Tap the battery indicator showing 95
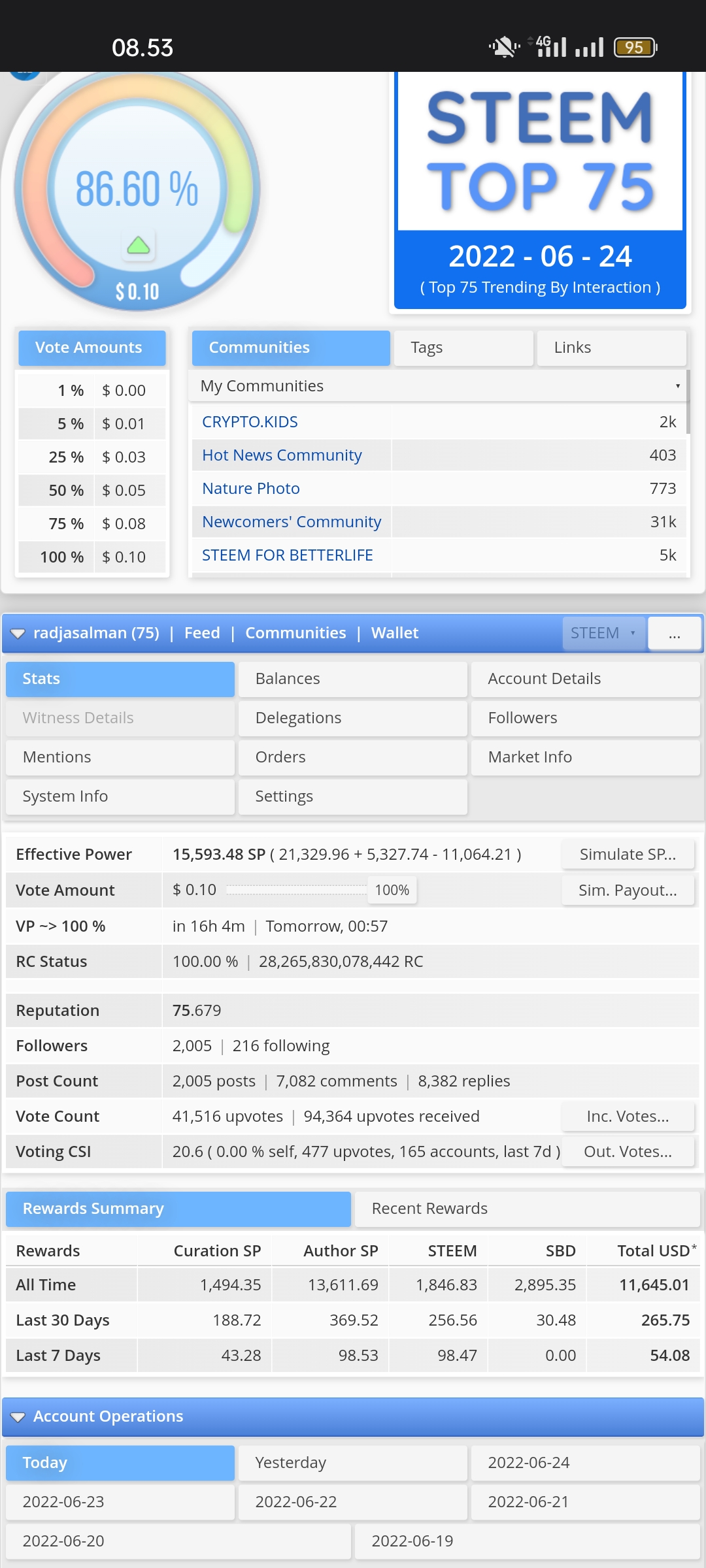This screenshot has height=1568, width=706. (635, 47)
